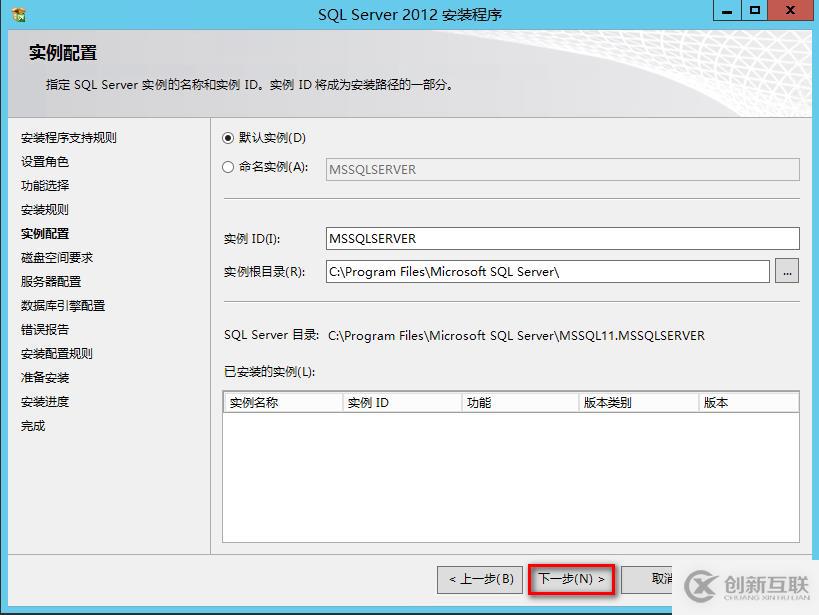Viewport: 819px width, 615px height.
Task: Select 数据库引擎配置 step in sidebar
Action: click(63, 306)
